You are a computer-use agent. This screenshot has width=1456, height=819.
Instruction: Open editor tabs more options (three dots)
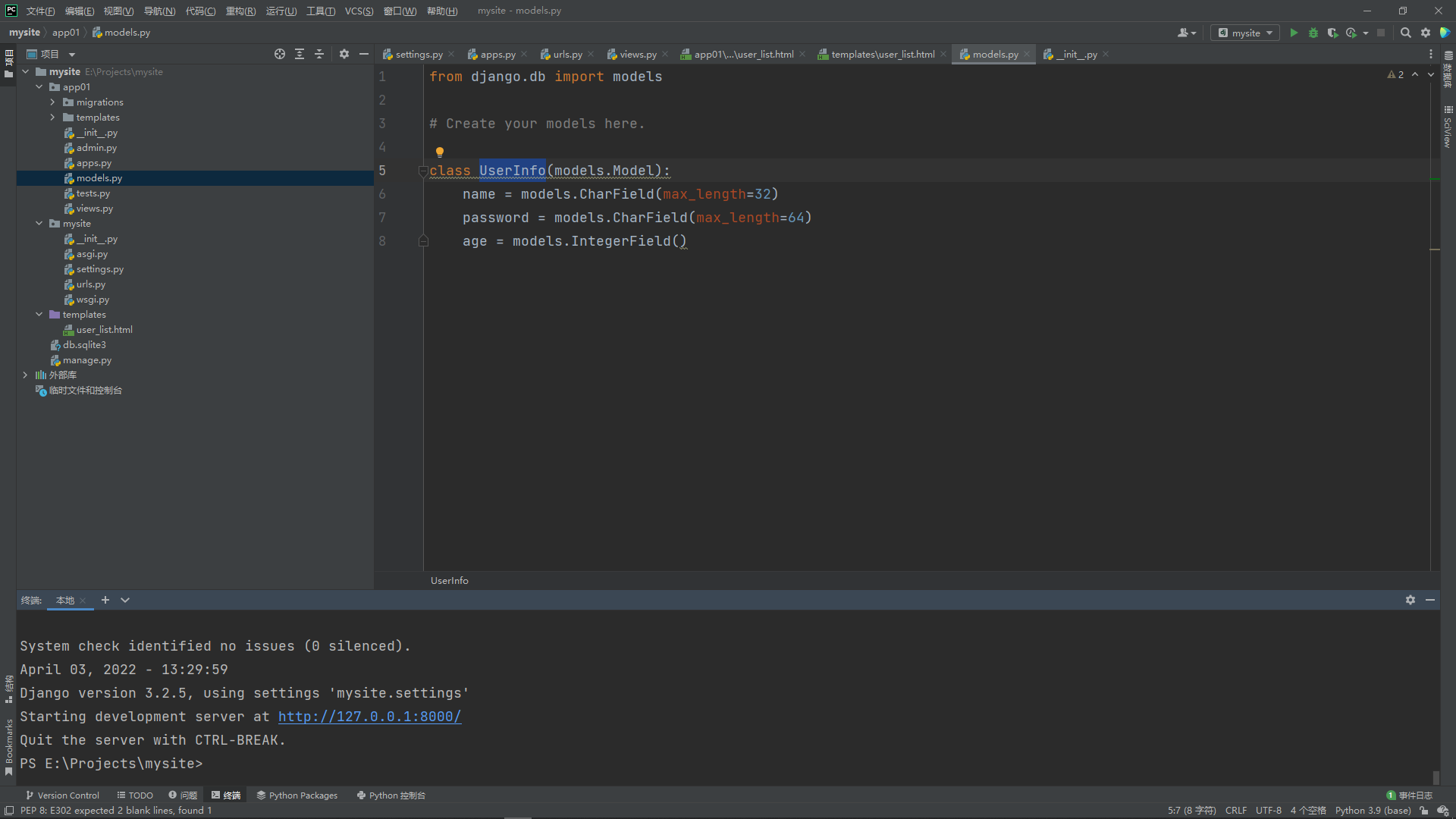1431,54
